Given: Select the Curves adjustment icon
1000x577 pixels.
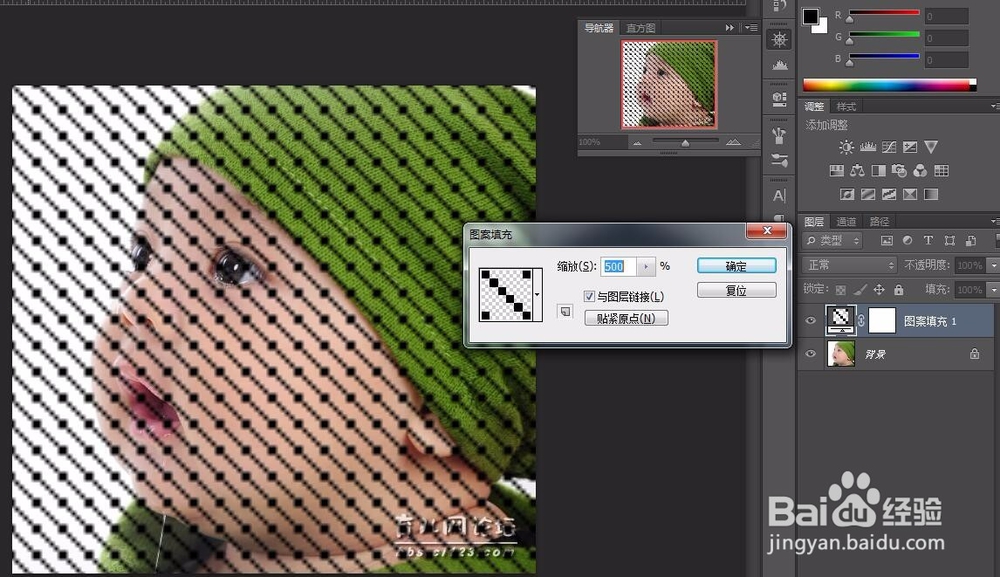Looking at the screenshot, I should tap(889, 147).
